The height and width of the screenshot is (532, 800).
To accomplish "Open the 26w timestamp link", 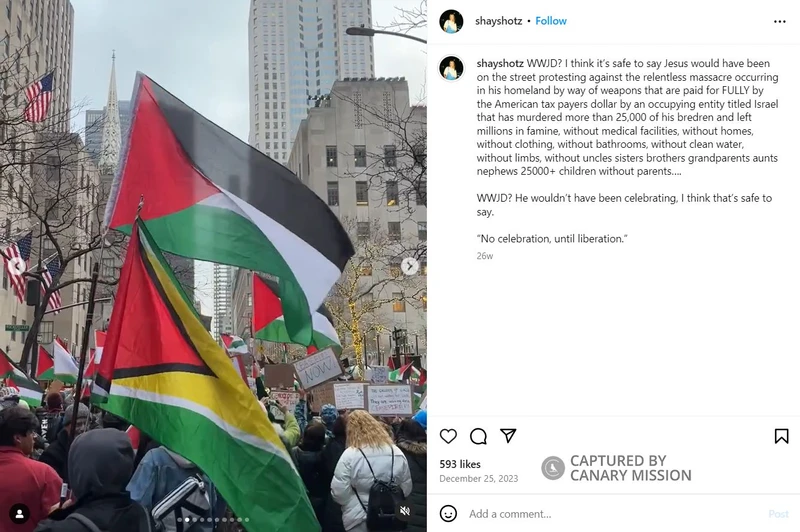I will point(485,256).
